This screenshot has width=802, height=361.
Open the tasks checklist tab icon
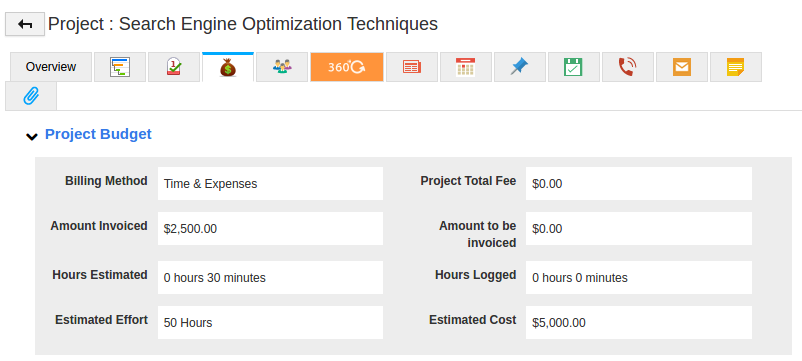pos(174,67)
